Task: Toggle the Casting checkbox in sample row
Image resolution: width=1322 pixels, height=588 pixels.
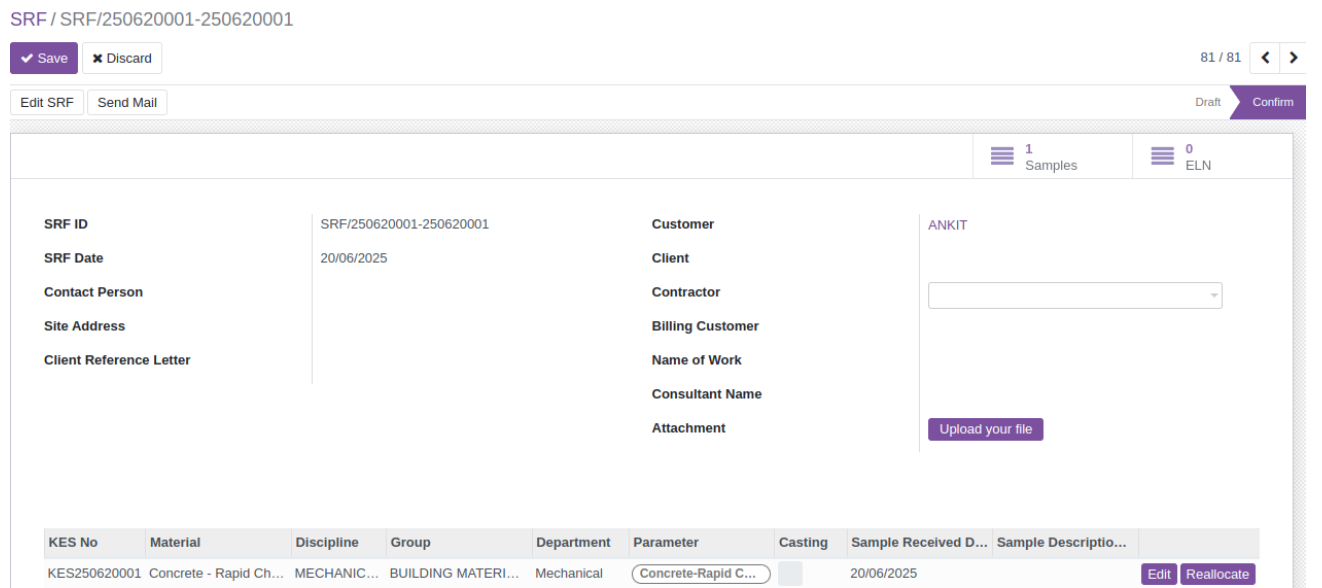Action: point(790,573)
